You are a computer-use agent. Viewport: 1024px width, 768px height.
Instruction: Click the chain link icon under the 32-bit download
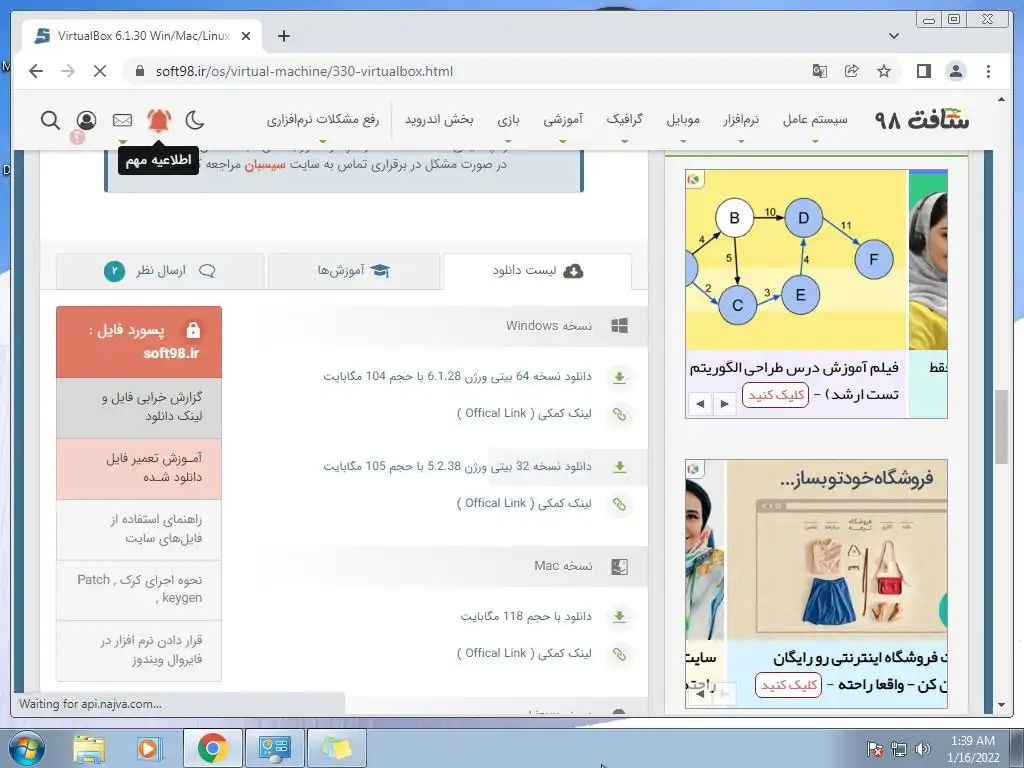coord(619,504)
